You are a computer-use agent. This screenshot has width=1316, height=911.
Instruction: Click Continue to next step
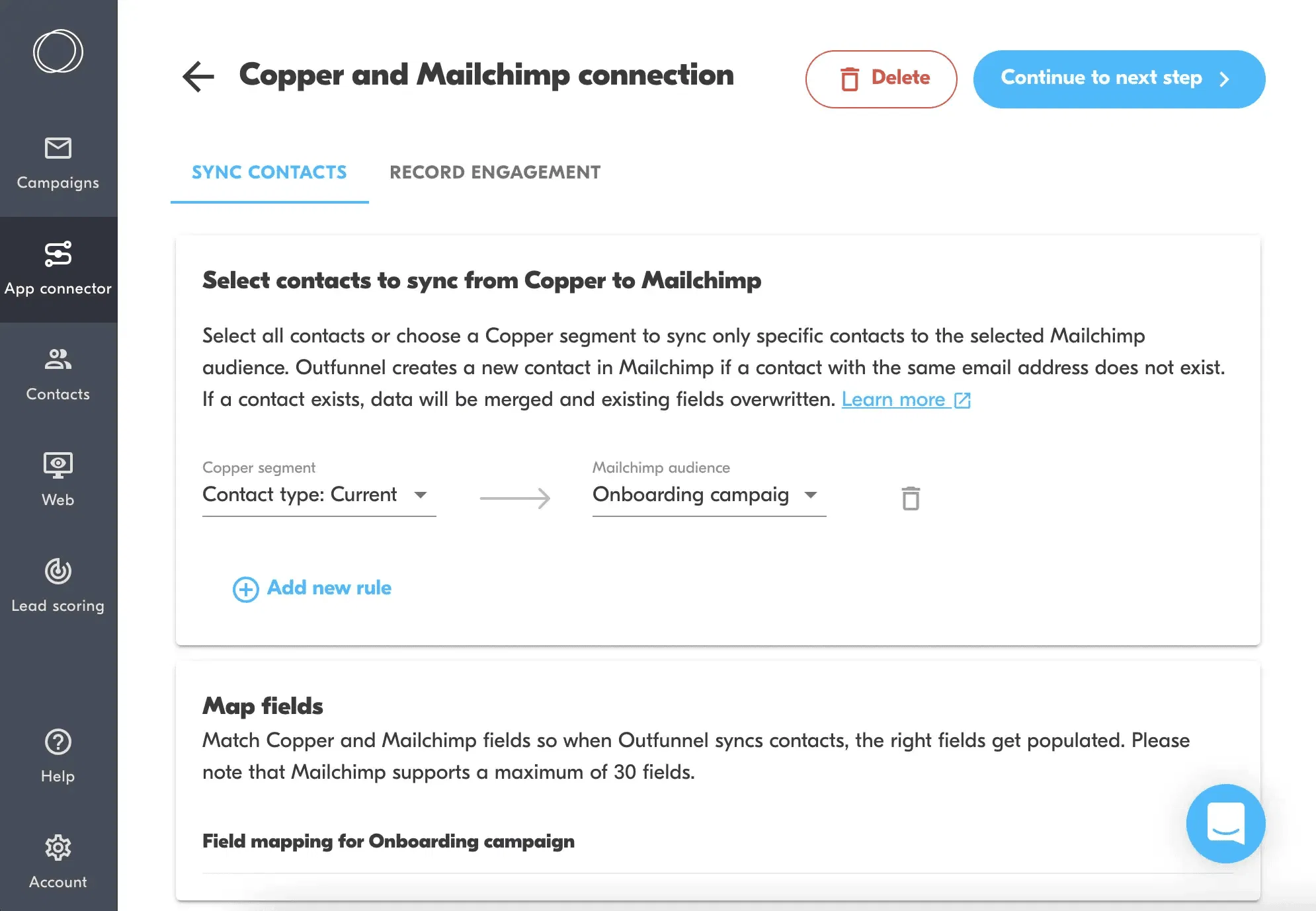(x=1119, y=79)
